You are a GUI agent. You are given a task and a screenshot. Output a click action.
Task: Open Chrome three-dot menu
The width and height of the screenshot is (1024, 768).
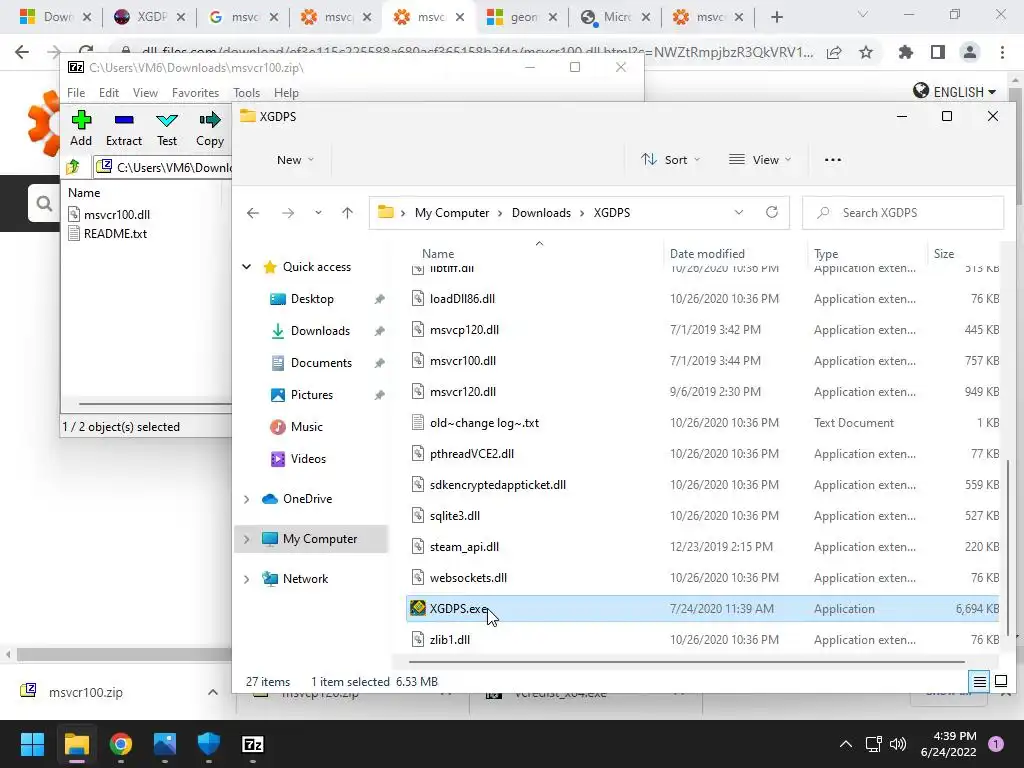1002,52
